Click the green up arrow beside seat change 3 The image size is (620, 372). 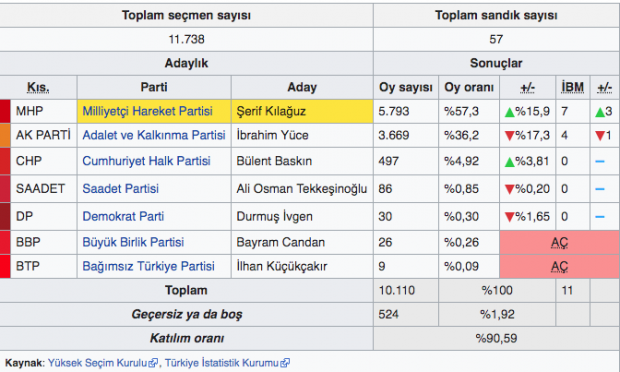(x=600, y=112)
